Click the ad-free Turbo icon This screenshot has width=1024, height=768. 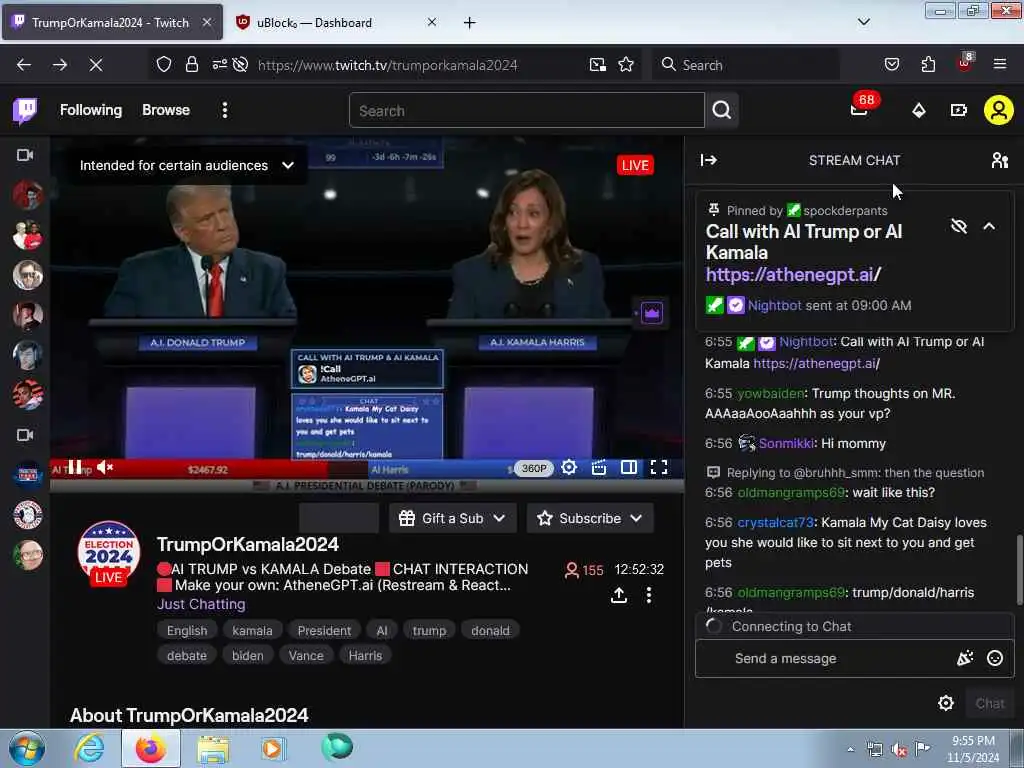coord(958,110)
